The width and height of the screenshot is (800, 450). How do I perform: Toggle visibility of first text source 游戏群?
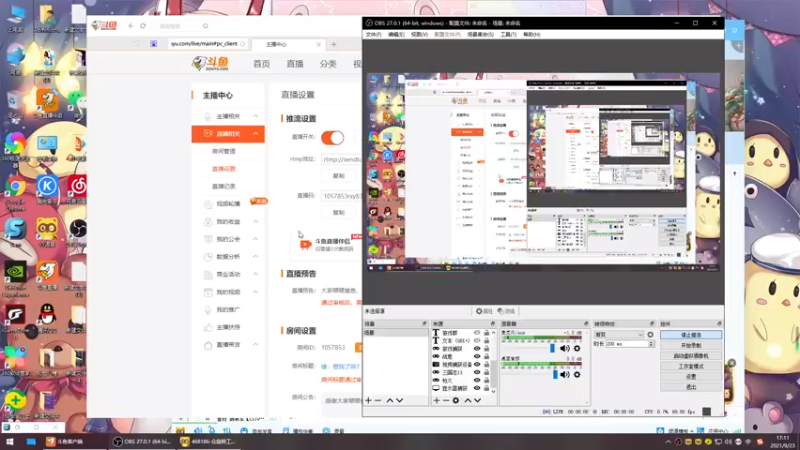coord(477,333)
